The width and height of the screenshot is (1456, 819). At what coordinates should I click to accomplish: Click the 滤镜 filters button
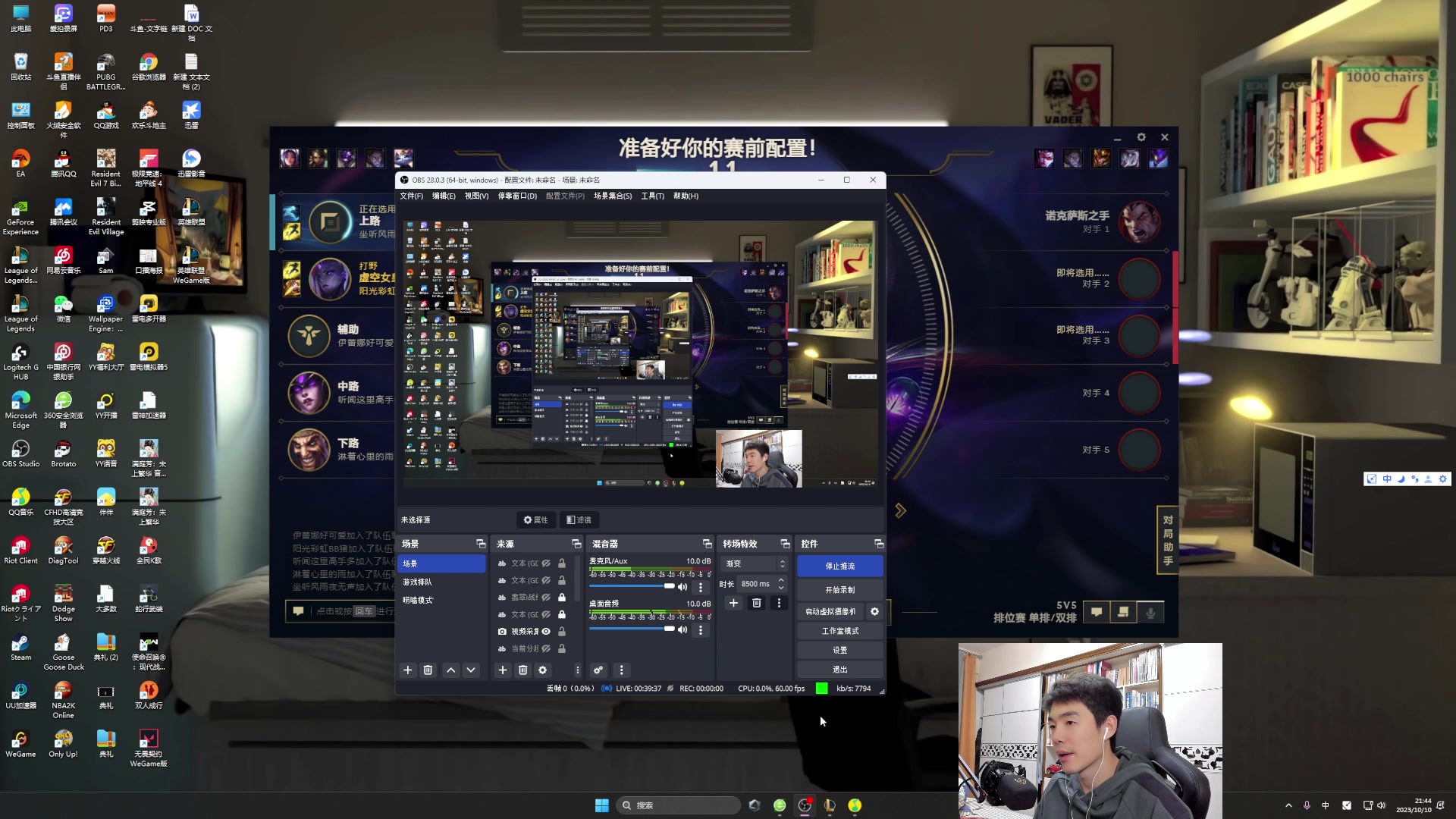point(579,520)
